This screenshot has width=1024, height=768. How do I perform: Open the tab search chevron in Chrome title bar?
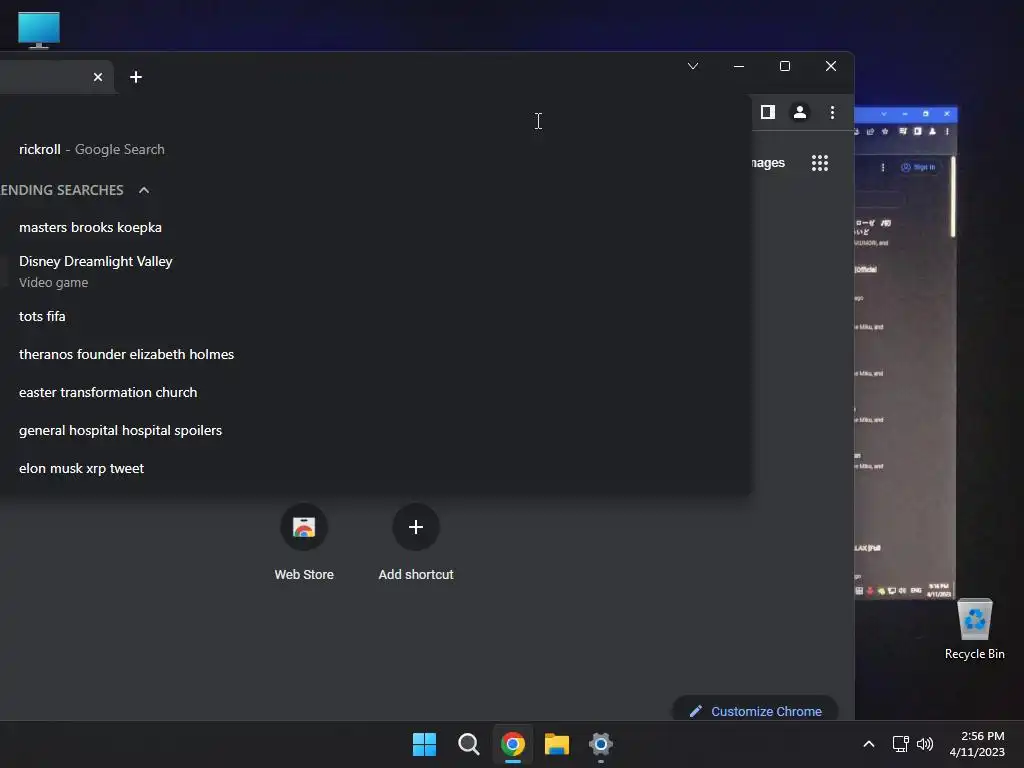[693, 66]
